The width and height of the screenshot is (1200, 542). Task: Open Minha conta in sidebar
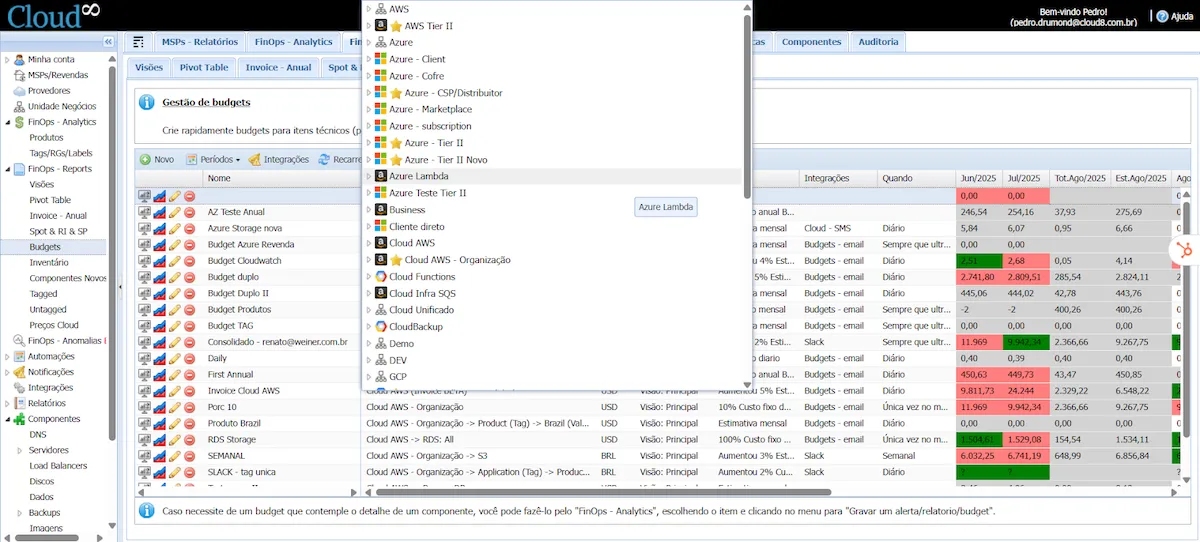pyautogui.click(x=50, y=59)
